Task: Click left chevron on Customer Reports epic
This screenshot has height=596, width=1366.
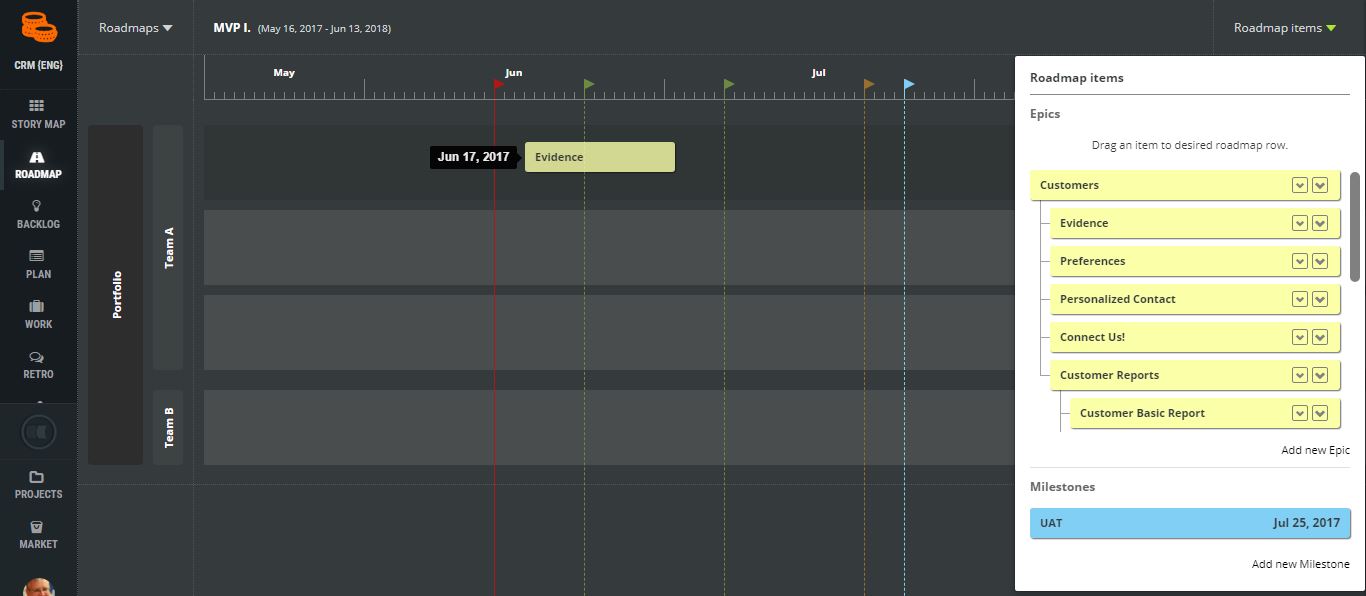Action: point(1300,375)
